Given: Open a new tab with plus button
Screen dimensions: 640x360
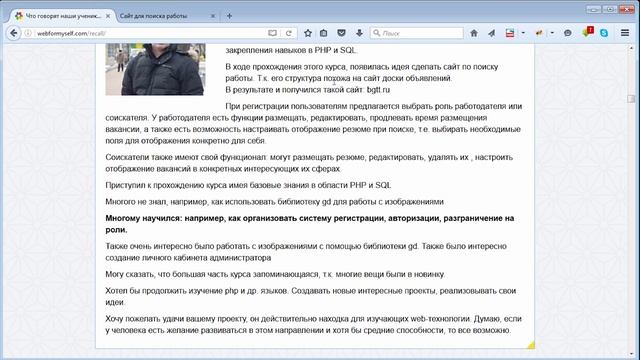Looking at the screenshot, I should 229,16.
